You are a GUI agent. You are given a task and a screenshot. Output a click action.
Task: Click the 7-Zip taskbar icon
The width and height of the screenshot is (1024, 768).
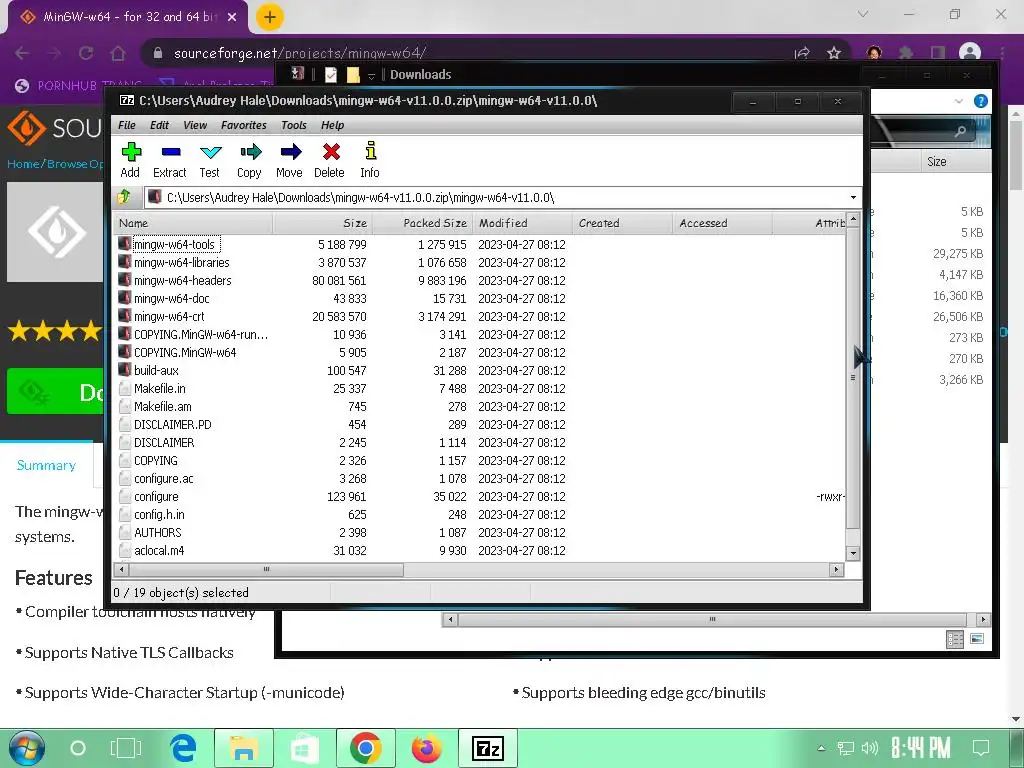pos(488,748)
